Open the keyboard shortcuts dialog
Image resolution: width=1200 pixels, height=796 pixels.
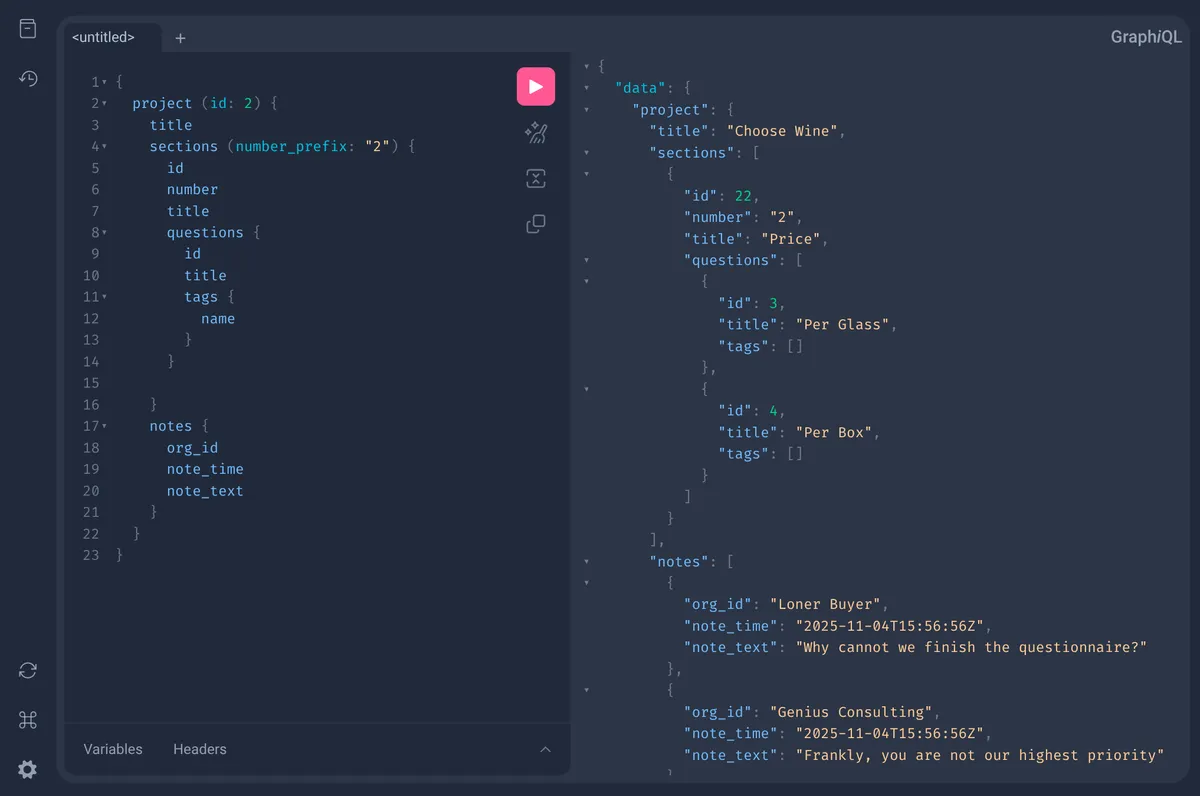(x=27, y=720)
